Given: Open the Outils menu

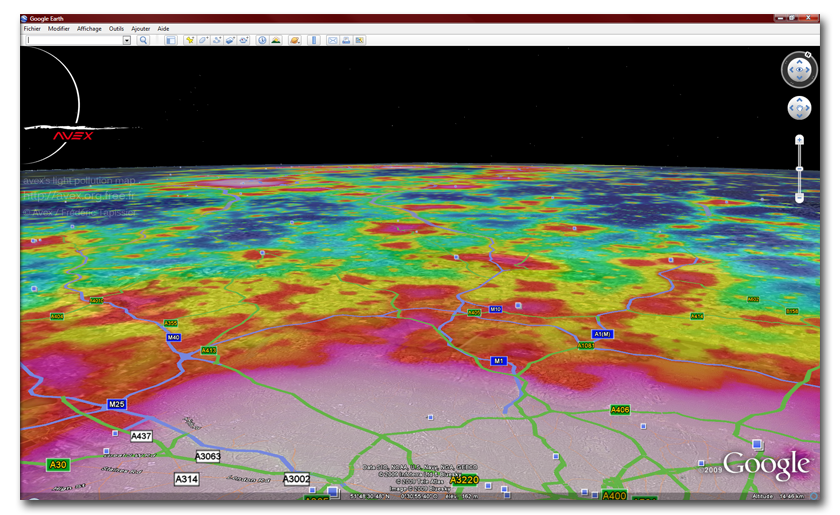Looking at the screenshot, I should (x=116, y=29).
